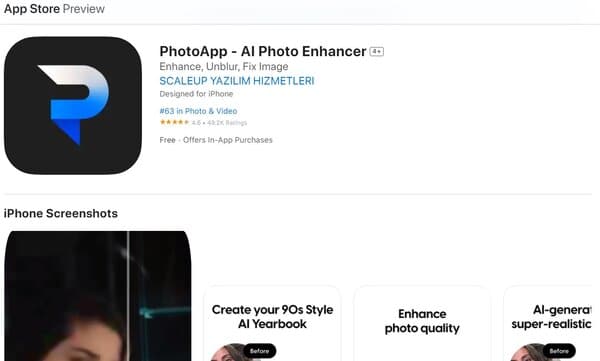600x361 pixels.
Task: Click the 4.6 ratings count text
Action: coord(219,123)
